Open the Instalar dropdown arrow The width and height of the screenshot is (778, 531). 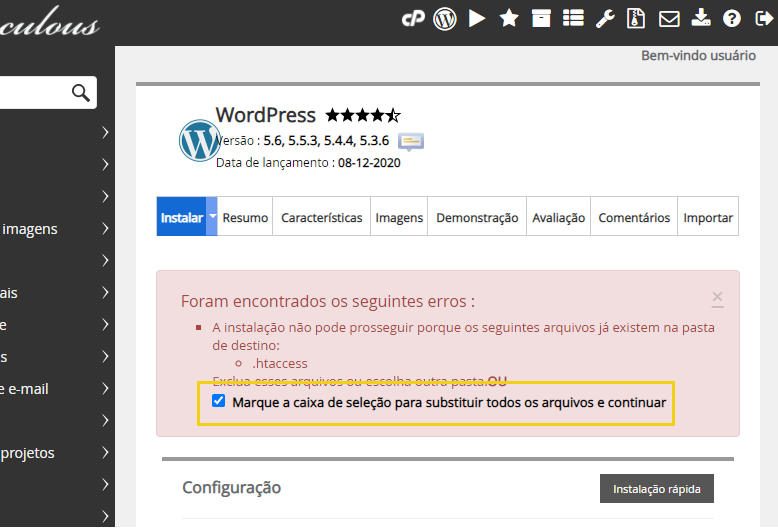point(212,216)
